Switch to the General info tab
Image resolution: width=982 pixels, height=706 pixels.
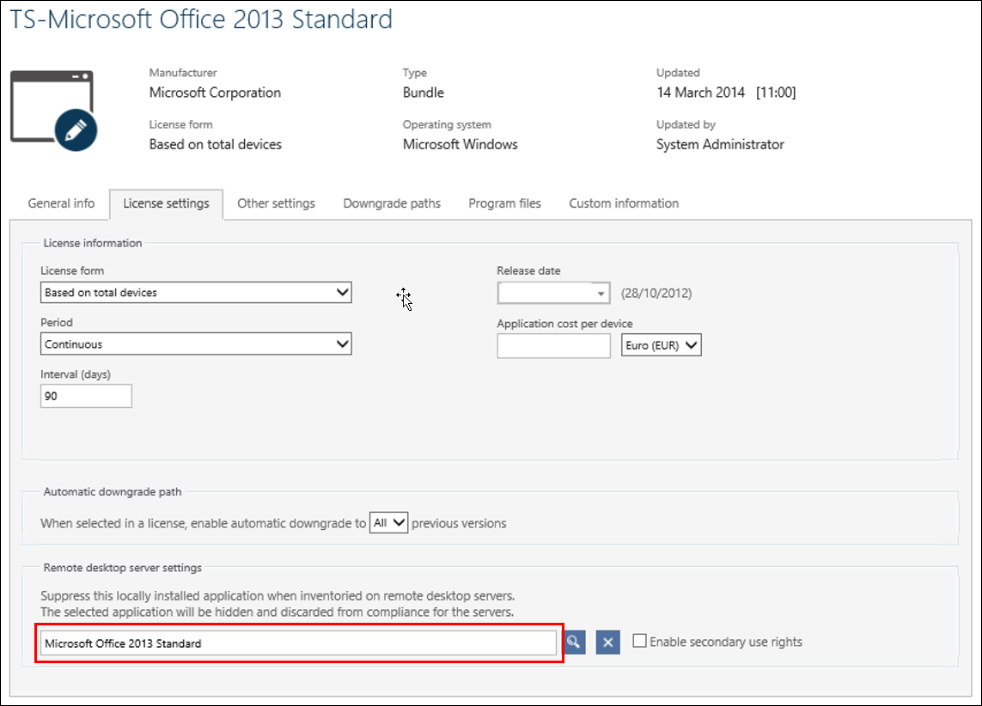(x=61, y=203)
